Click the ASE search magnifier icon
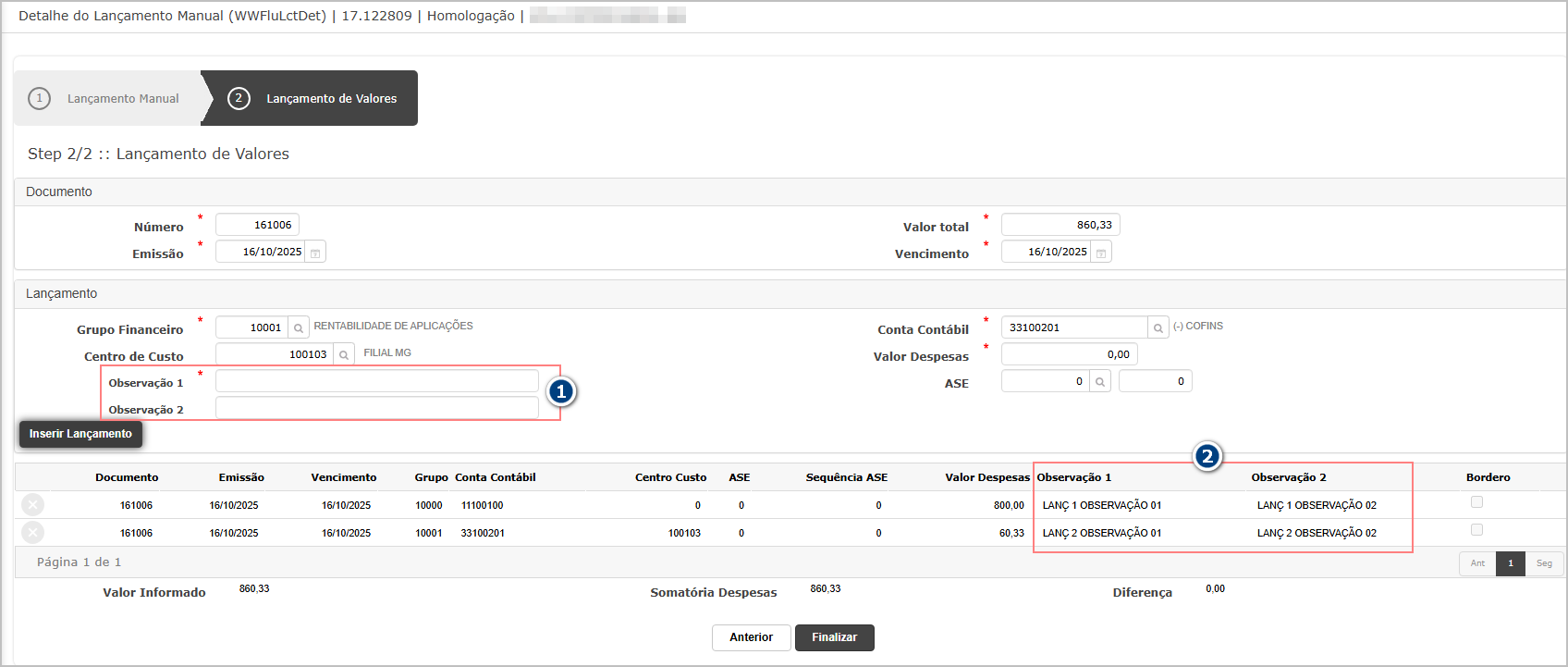Image resolution: width=1568 pixels, height=667 pixels. click(1099, 382)
